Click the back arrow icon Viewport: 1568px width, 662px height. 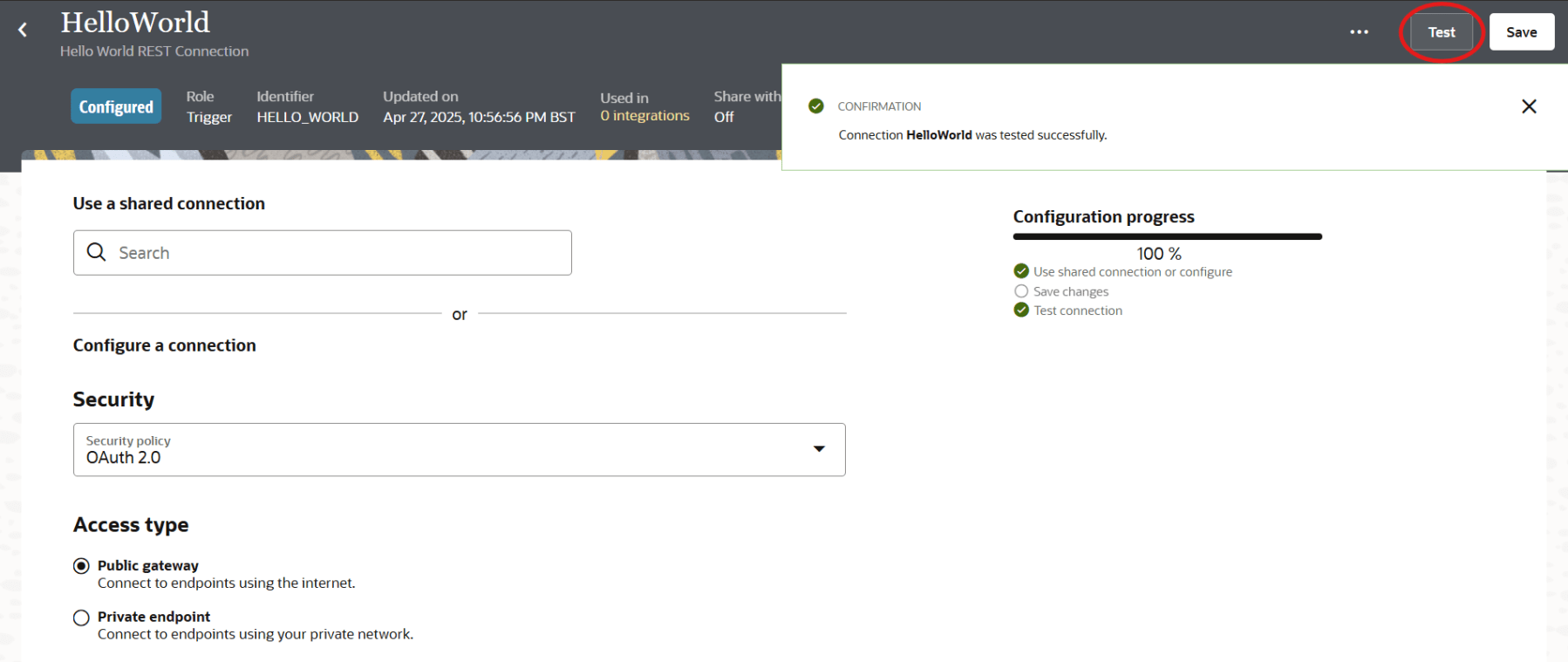[23, 31]
